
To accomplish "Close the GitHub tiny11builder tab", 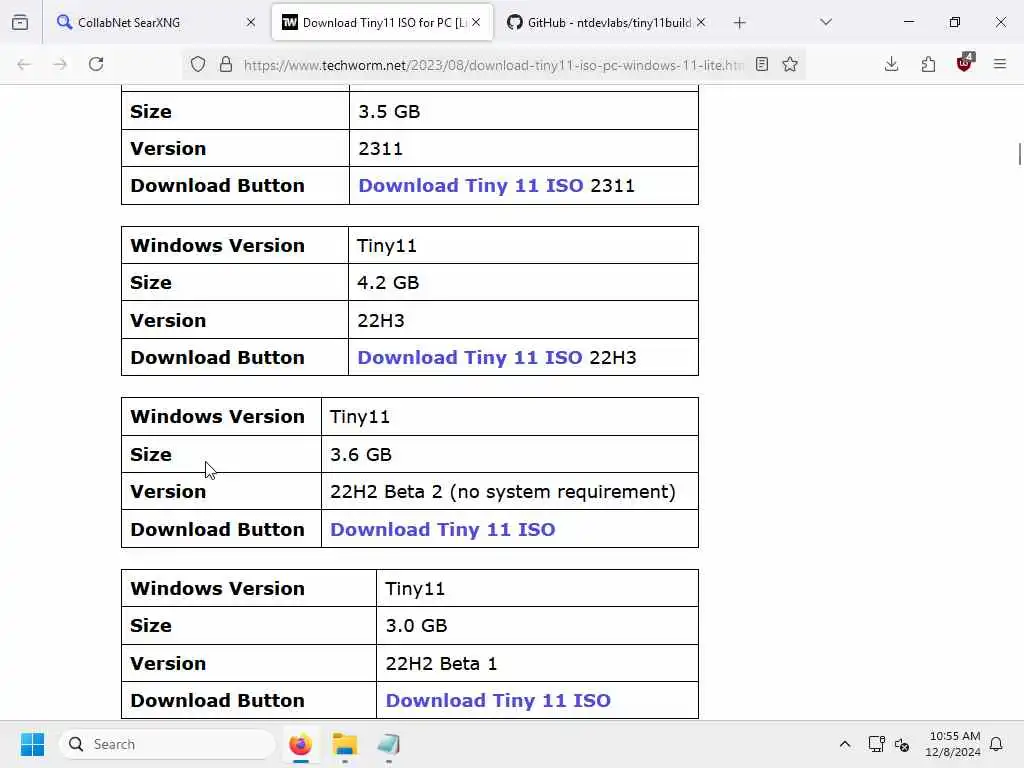I will pyautogui.click(x=701, y=22).
